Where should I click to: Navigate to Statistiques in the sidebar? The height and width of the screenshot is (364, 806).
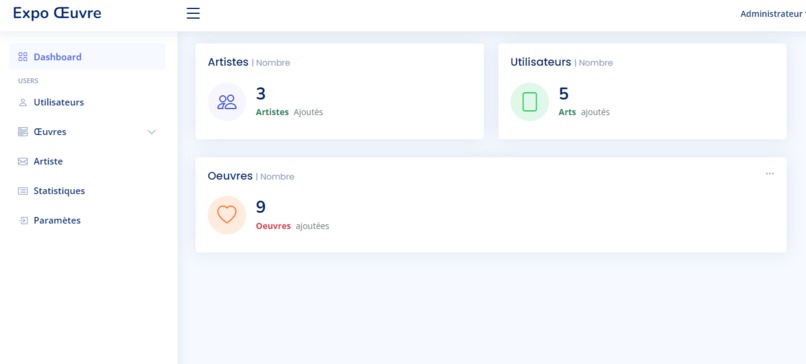[x=87, y=191]
